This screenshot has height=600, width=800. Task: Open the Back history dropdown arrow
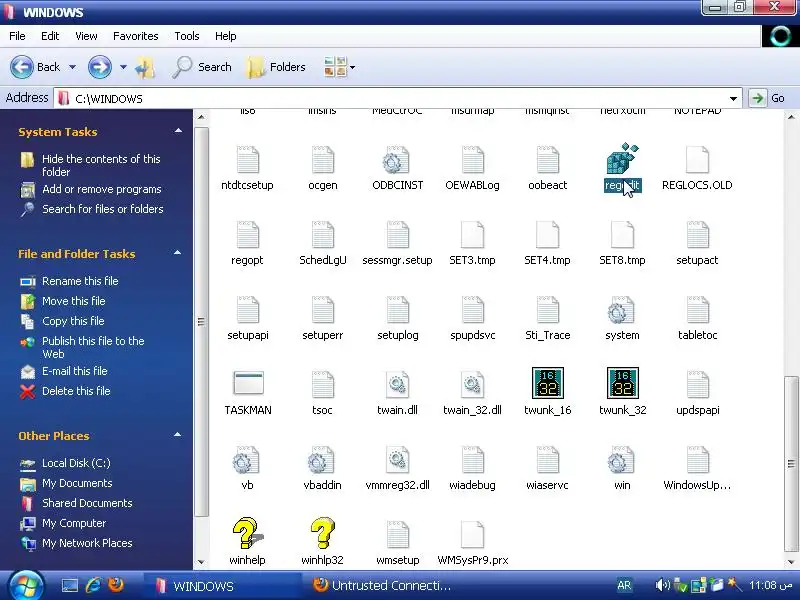point(72,67)
